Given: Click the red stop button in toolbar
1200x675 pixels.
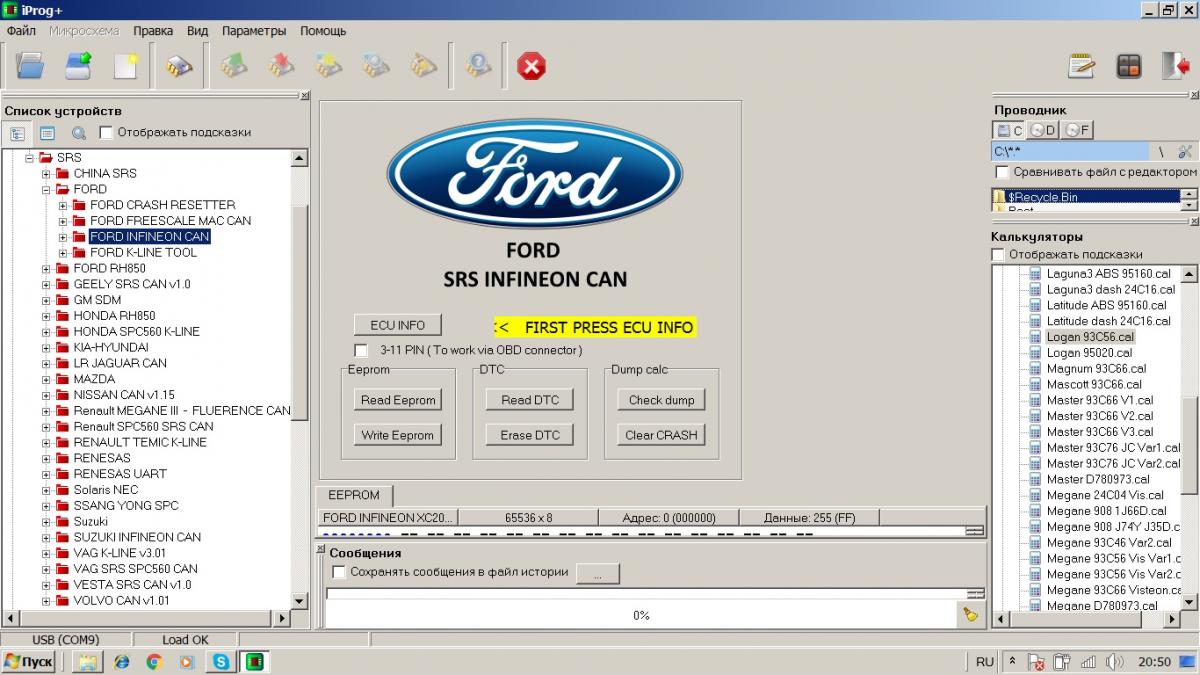Looking at the screenshot, I should tap(531, 67).
